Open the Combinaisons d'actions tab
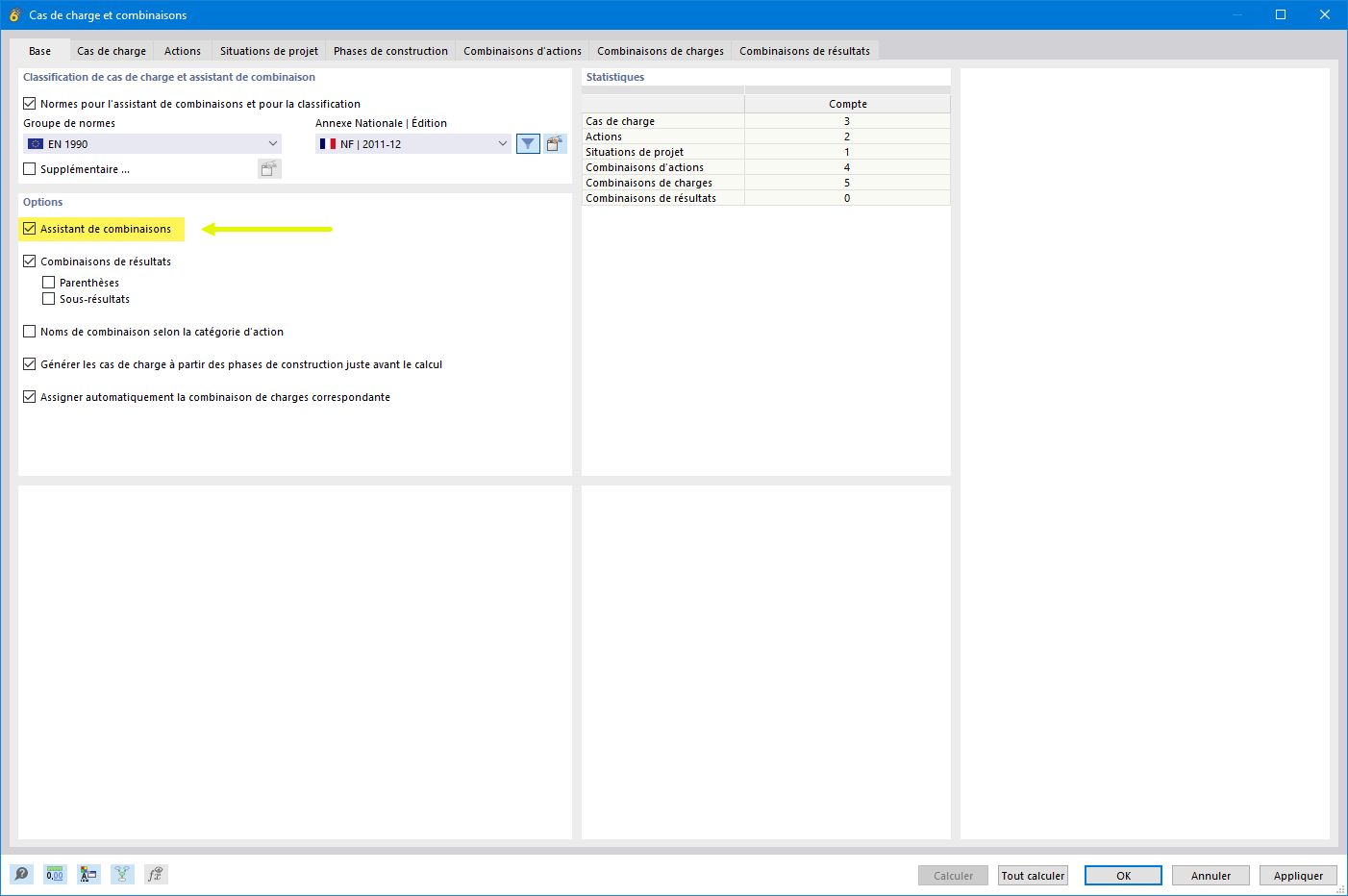The width and height of the screenshot is (1348, 896). (522, 51)
